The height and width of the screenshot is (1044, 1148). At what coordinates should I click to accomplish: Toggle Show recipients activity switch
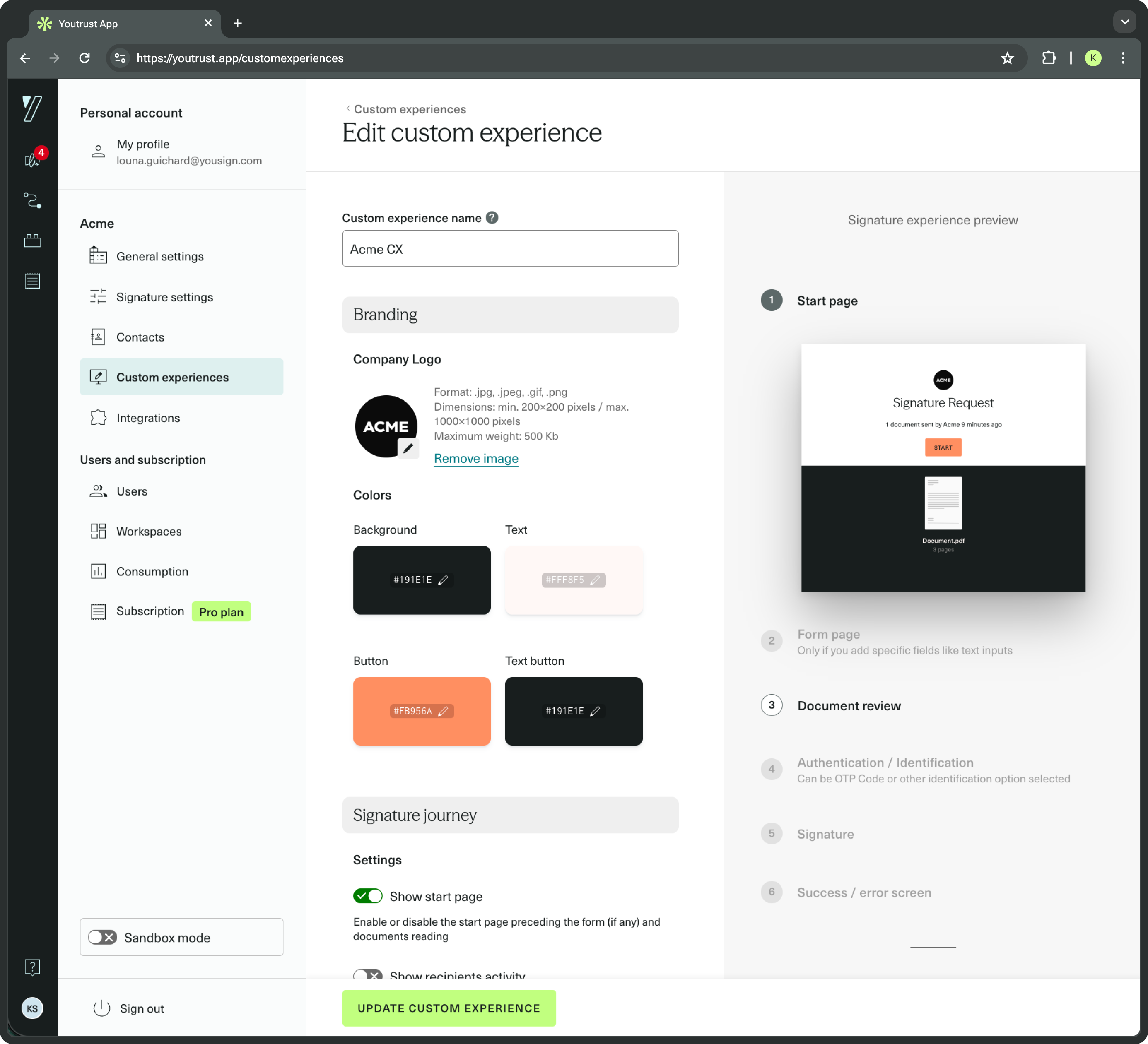coord(367,974)
